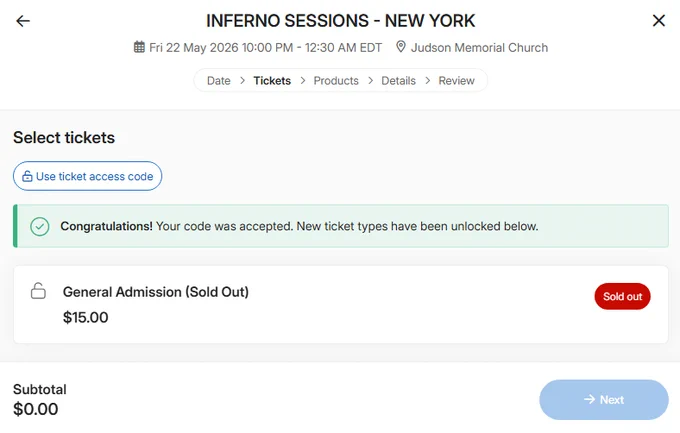Go back with the left arrow icon
Image resolution: width=680 pixels, height=433 pixels.
[23, 21]
